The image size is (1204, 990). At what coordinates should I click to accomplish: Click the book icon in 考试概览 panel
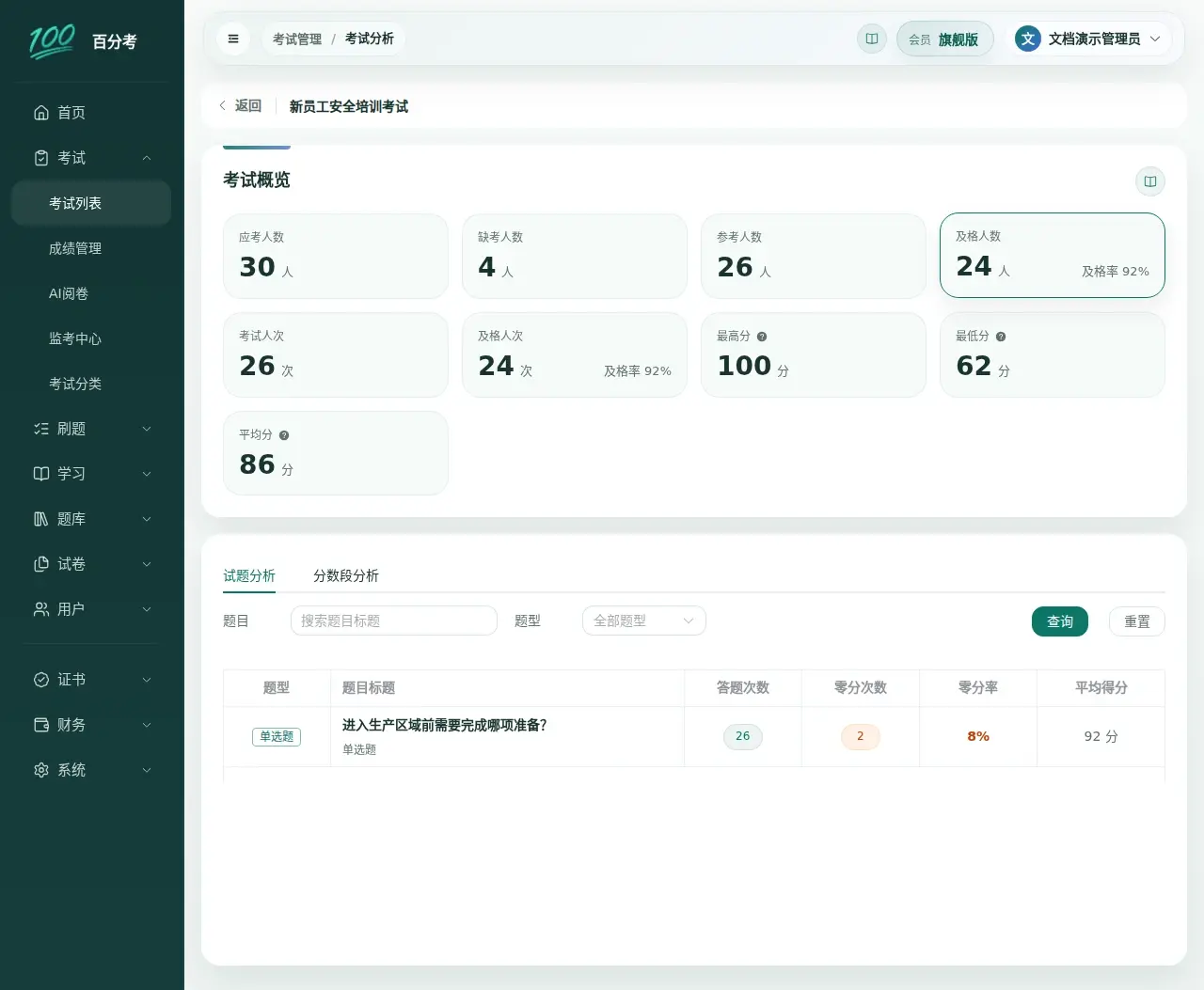[x=1150, y=181]
